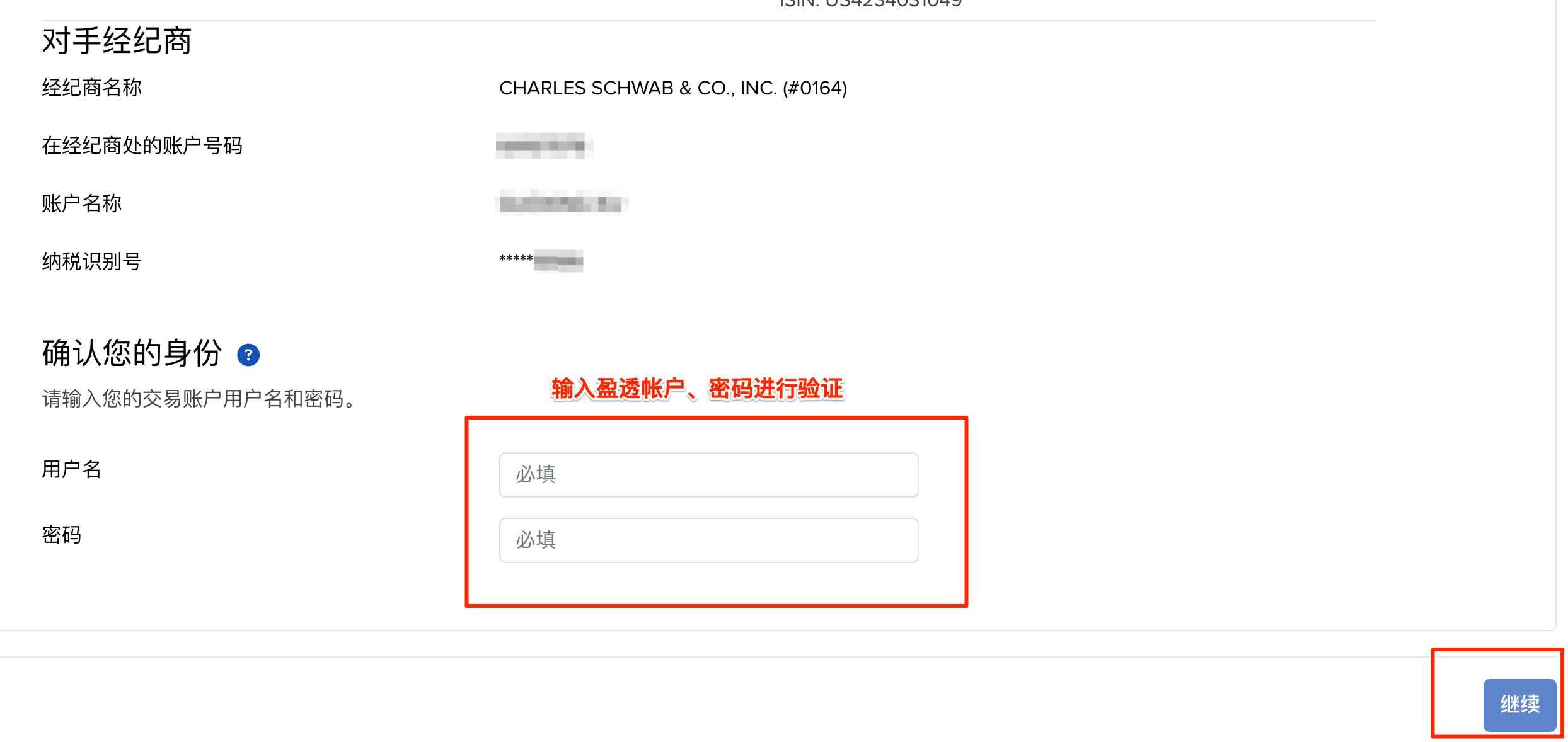The height and width of the screenshot is (742, 1568).
Task: Focus the 密码 required input field
Action: click(x=708, y=540)
